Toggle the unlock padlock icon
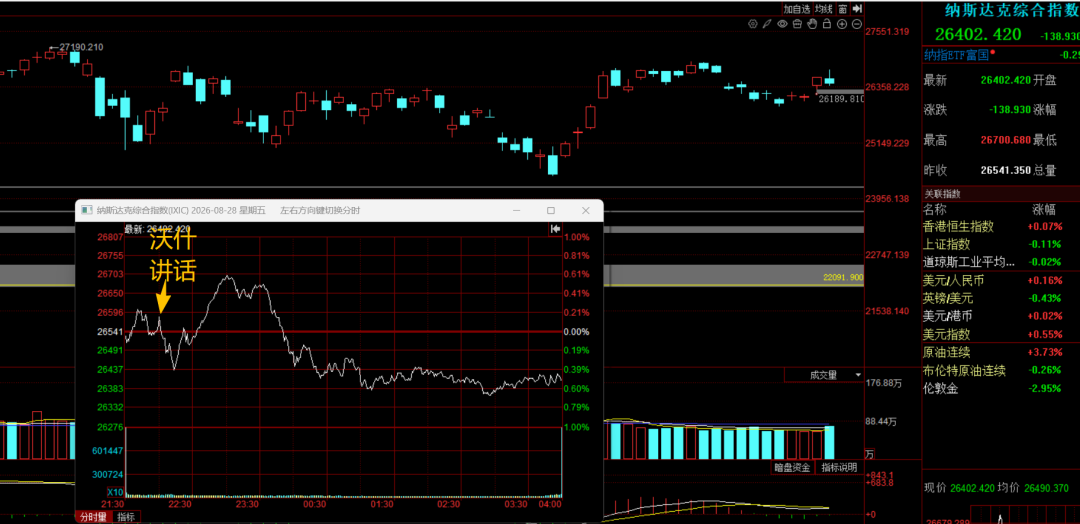1080x524 pixels. point(827,23)
